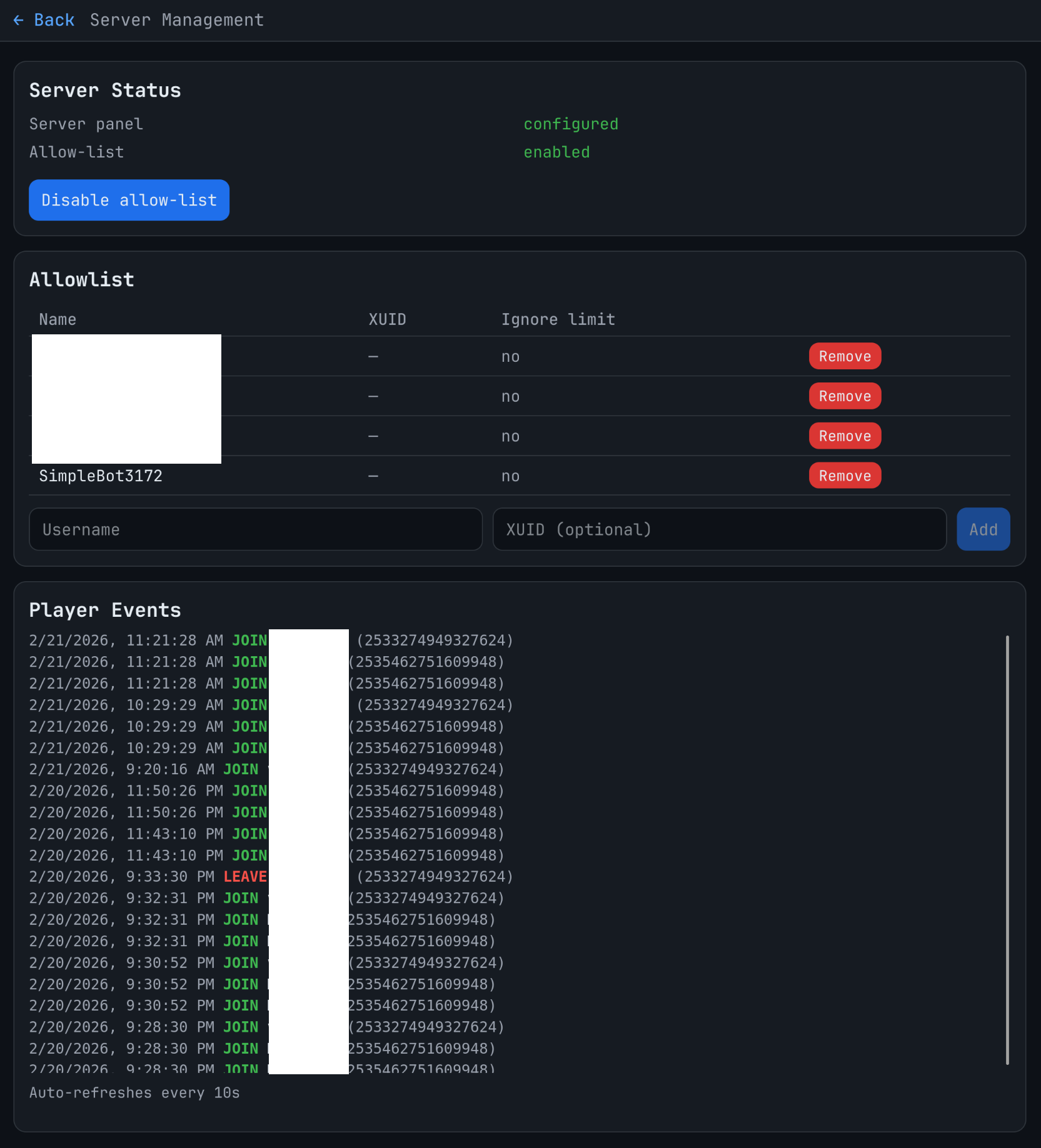Click the Ignore limit column header

click(558, 320)
